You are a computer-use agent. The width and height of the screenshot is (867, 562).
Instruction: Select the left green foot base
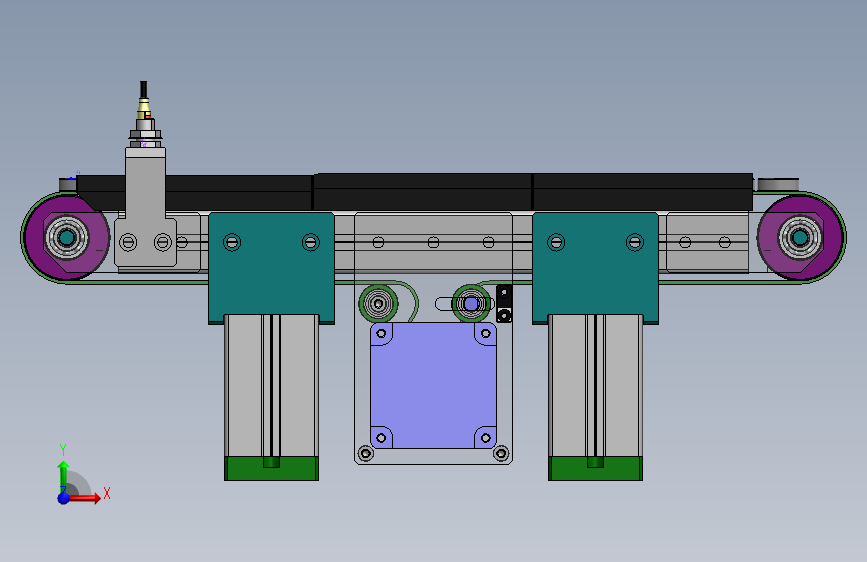pyautogui.click(x=271, y=469)
